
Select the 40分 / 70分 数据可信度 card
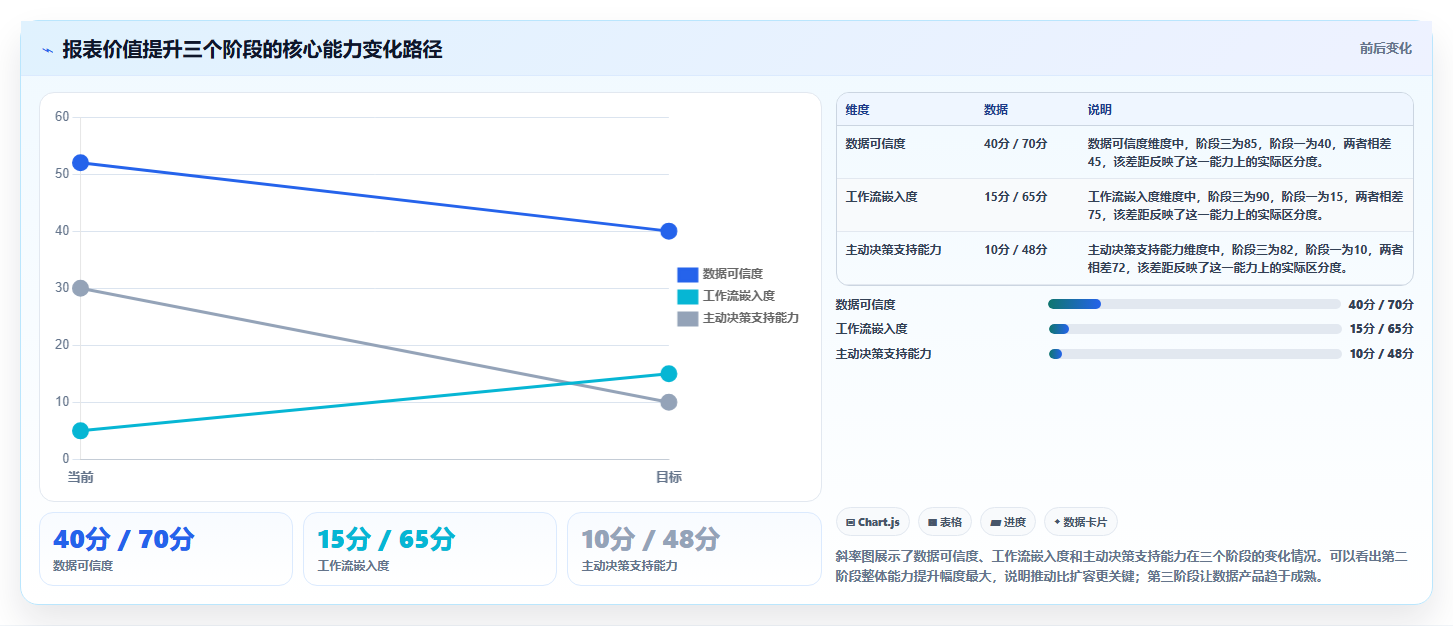[166, 549]
